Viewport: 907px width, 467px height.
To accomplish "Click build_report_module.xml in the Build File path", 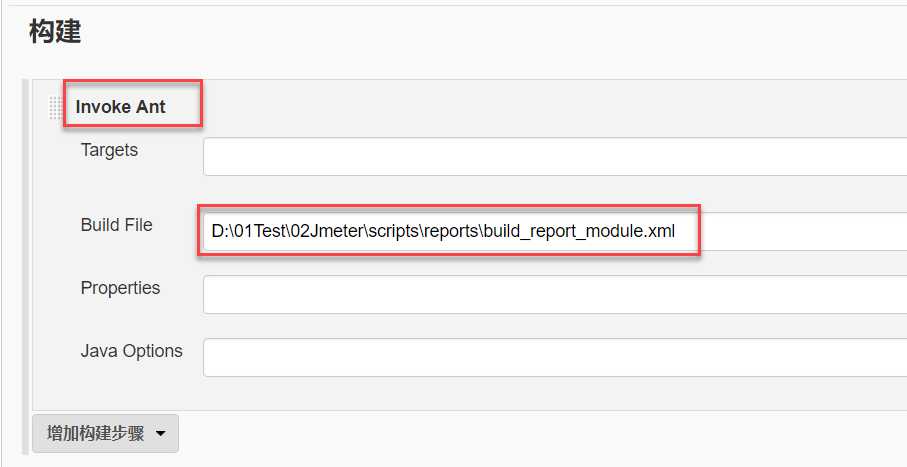I will point(579,232).
